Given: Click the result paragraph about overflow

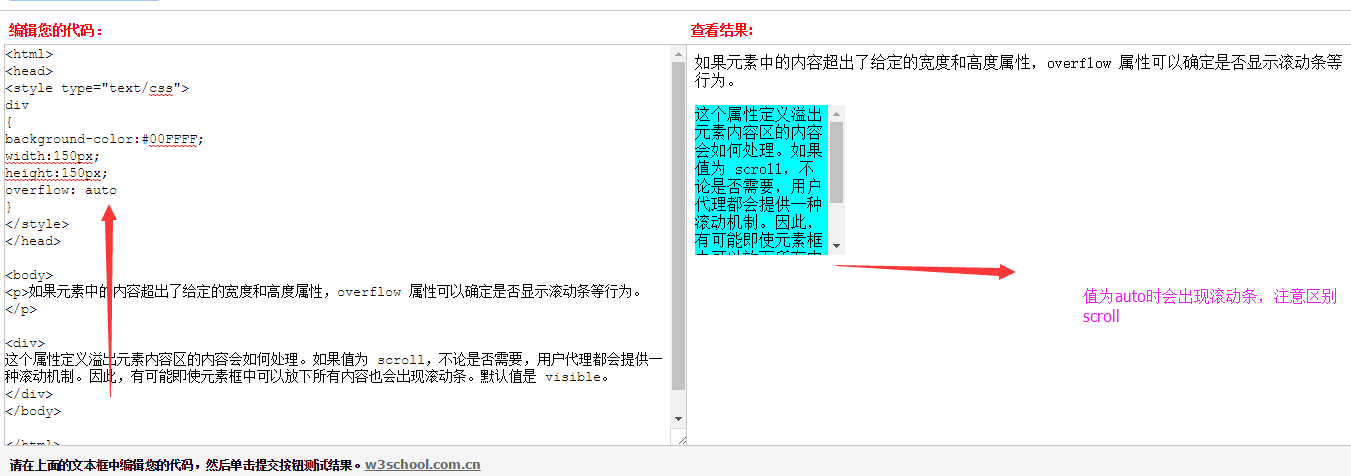Looking at the screenshot, I should click(1018, 72).
